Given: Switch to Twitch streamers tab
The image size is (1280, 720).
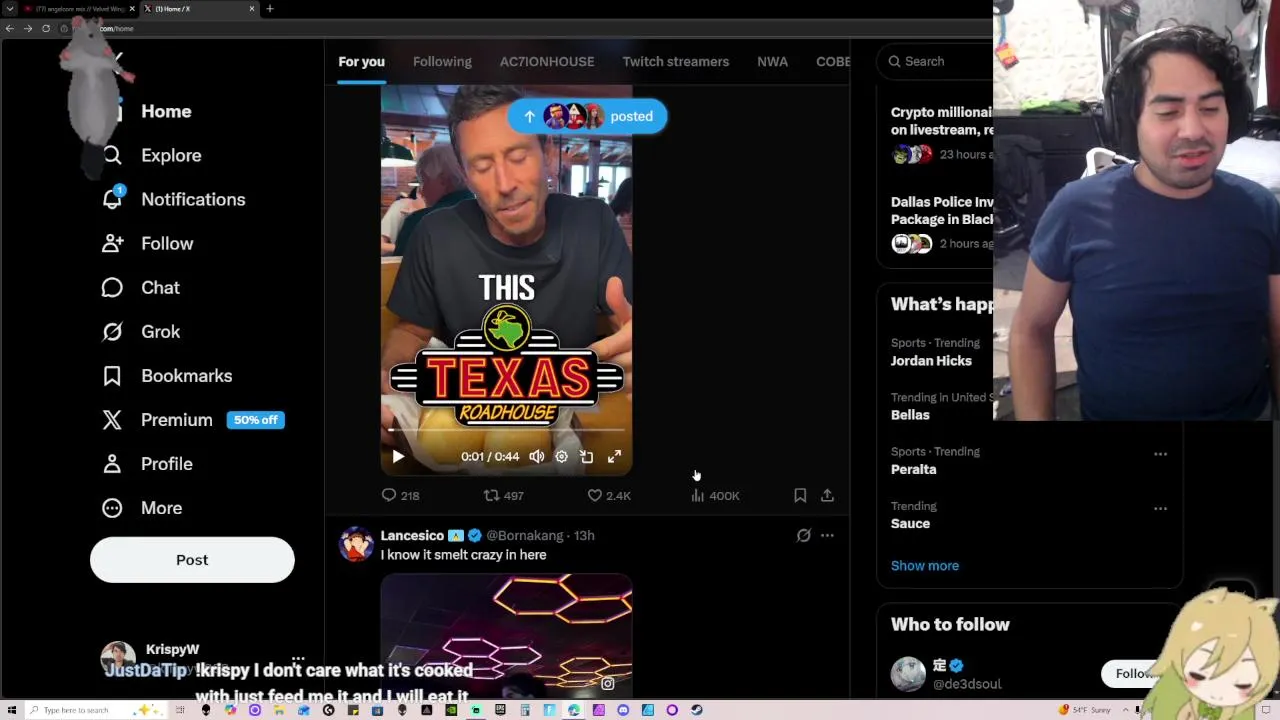Looking at the screenshot, I should tap(676, 61).
